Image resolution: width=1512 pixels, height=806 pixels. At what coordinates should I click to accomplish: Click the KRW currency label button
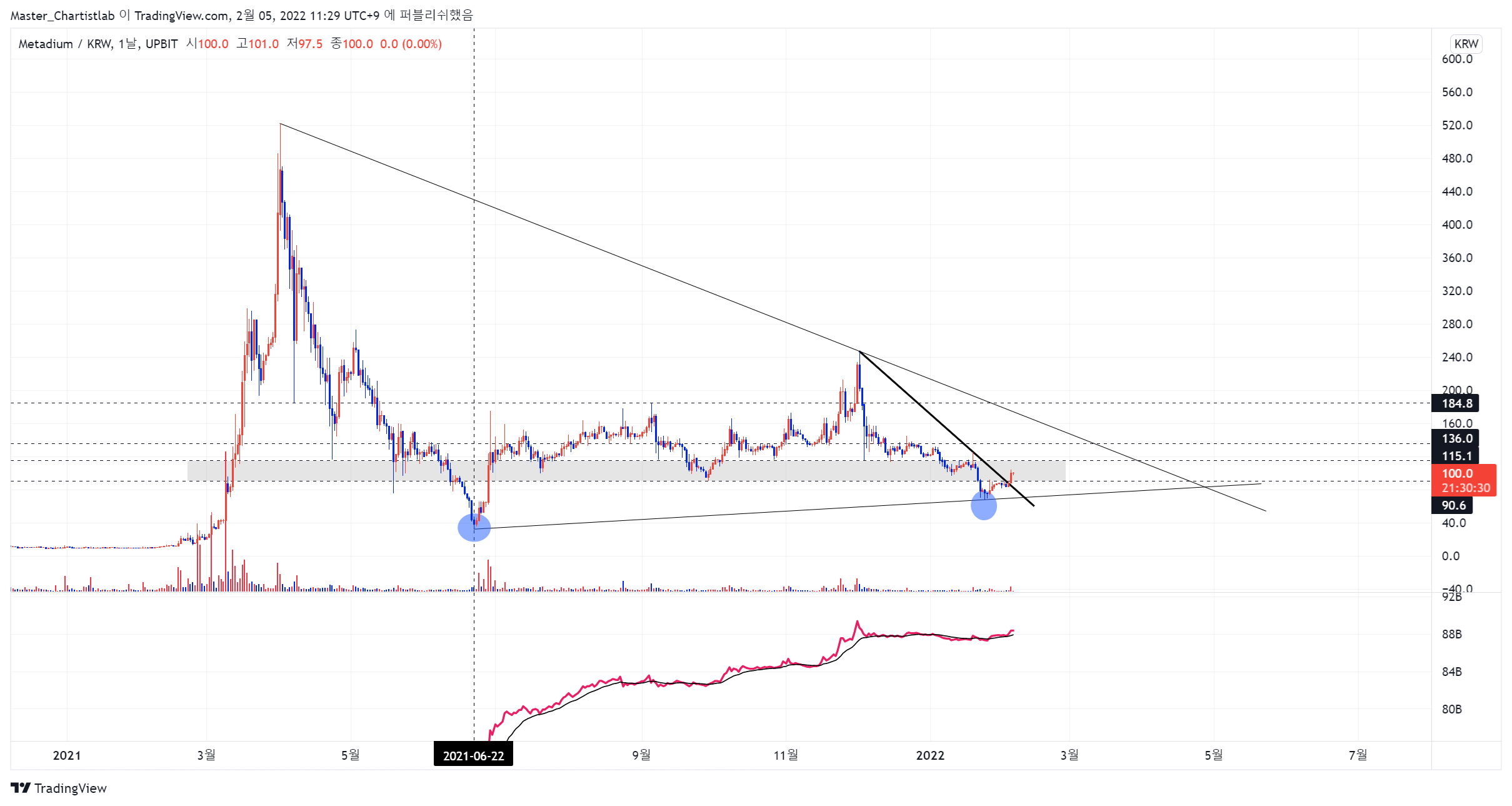pyautogui.click(x=1466, y=44)
